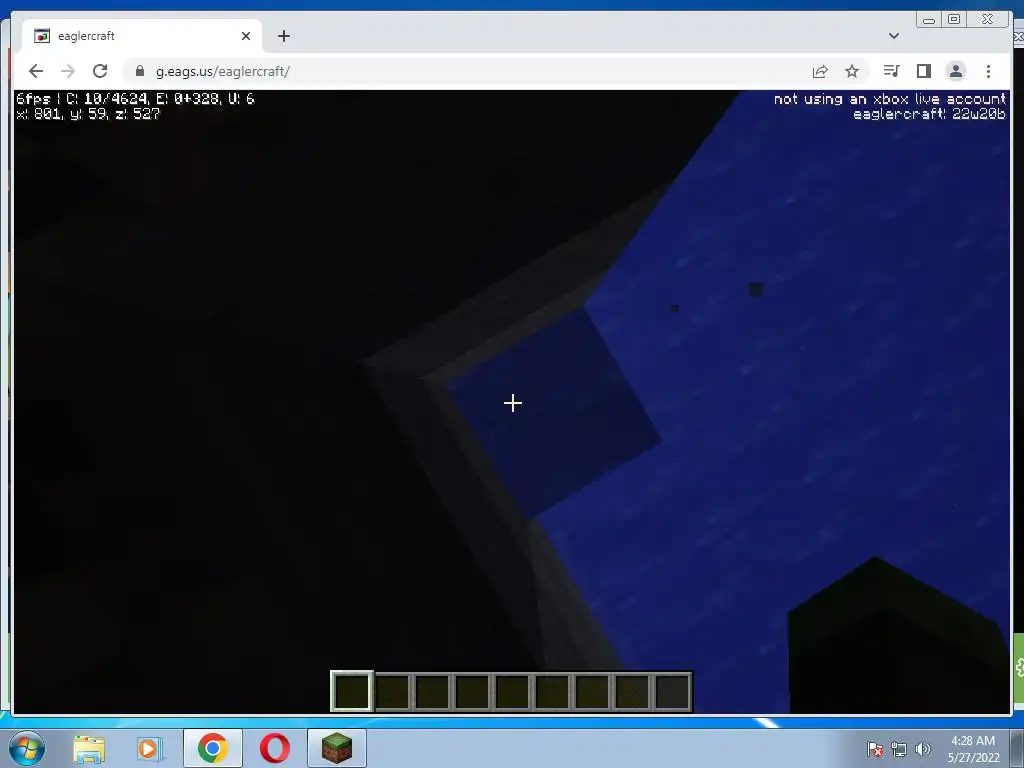This screenshot has height=768, width=1024.
Task: Select the second hotbar slot
Action: click(x=392, y=692)
